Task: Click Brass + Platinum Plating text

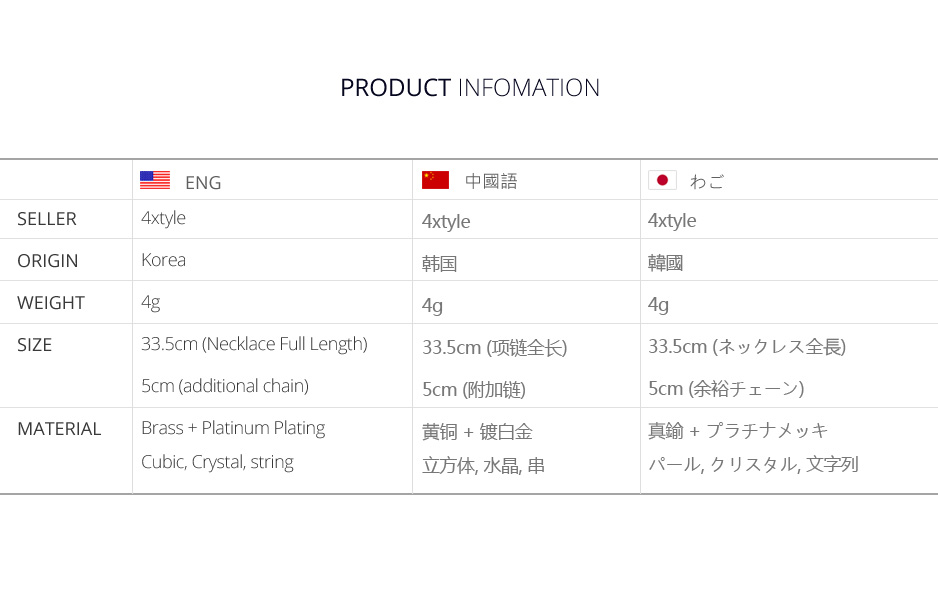Action: [x=233, y=428]
